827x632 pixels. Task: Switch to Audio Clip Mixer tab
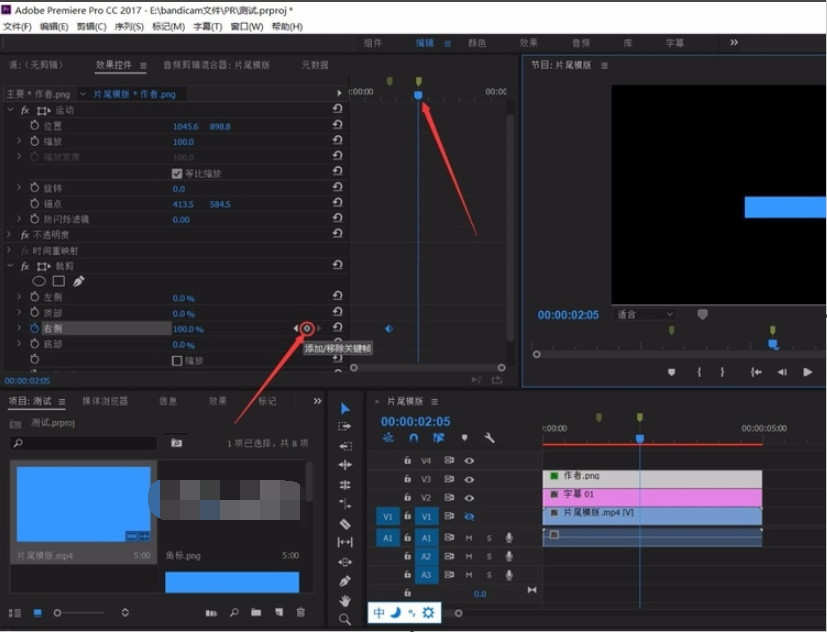[216, 65]
